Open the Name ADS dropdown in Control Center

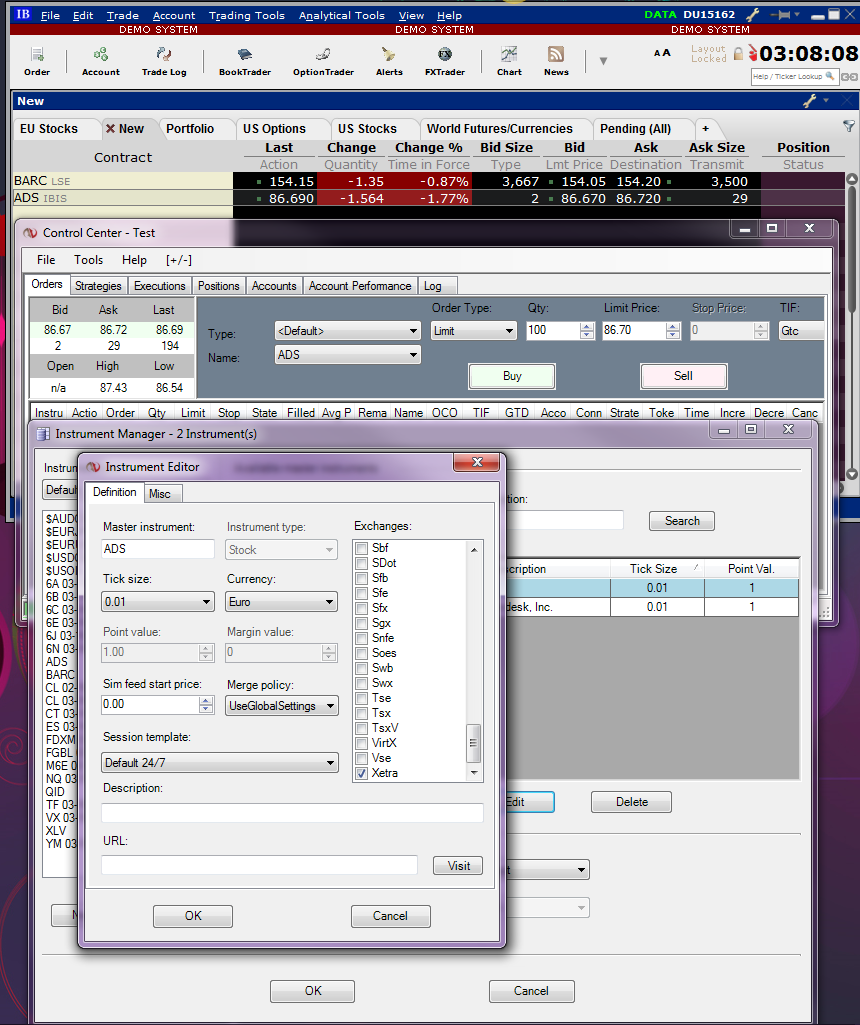coord(348,355)
